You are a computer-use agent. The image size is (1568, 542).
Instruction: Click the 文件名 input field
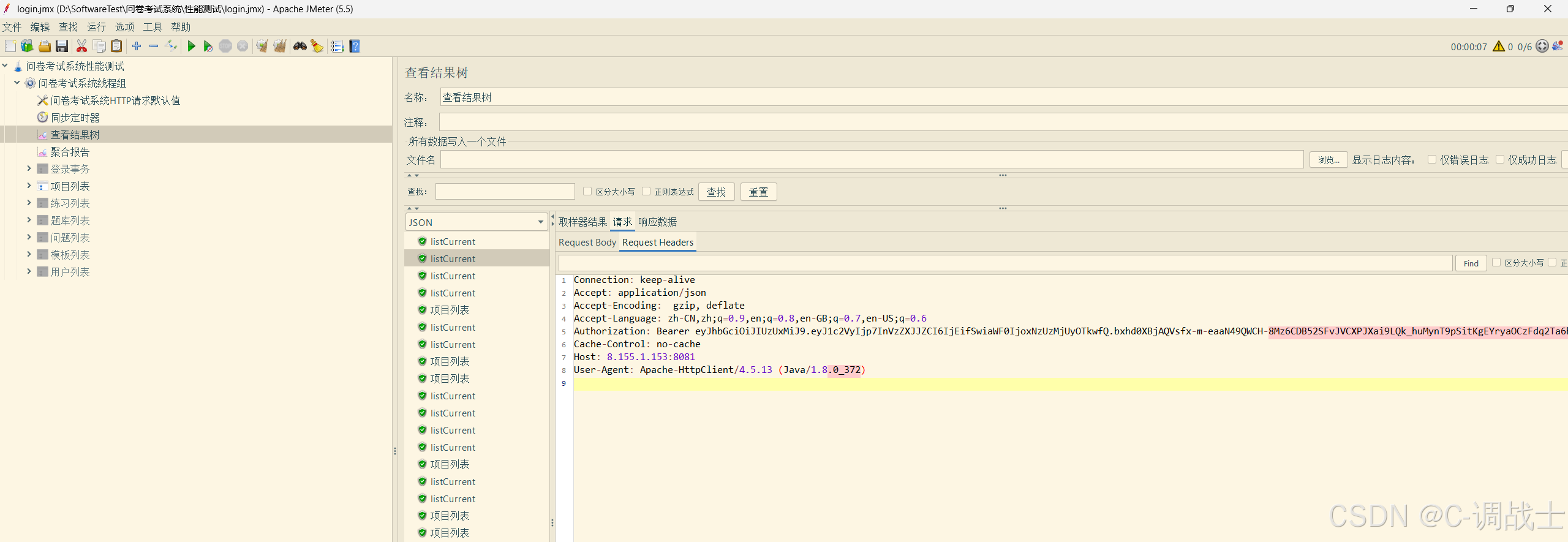click(872, 160)
